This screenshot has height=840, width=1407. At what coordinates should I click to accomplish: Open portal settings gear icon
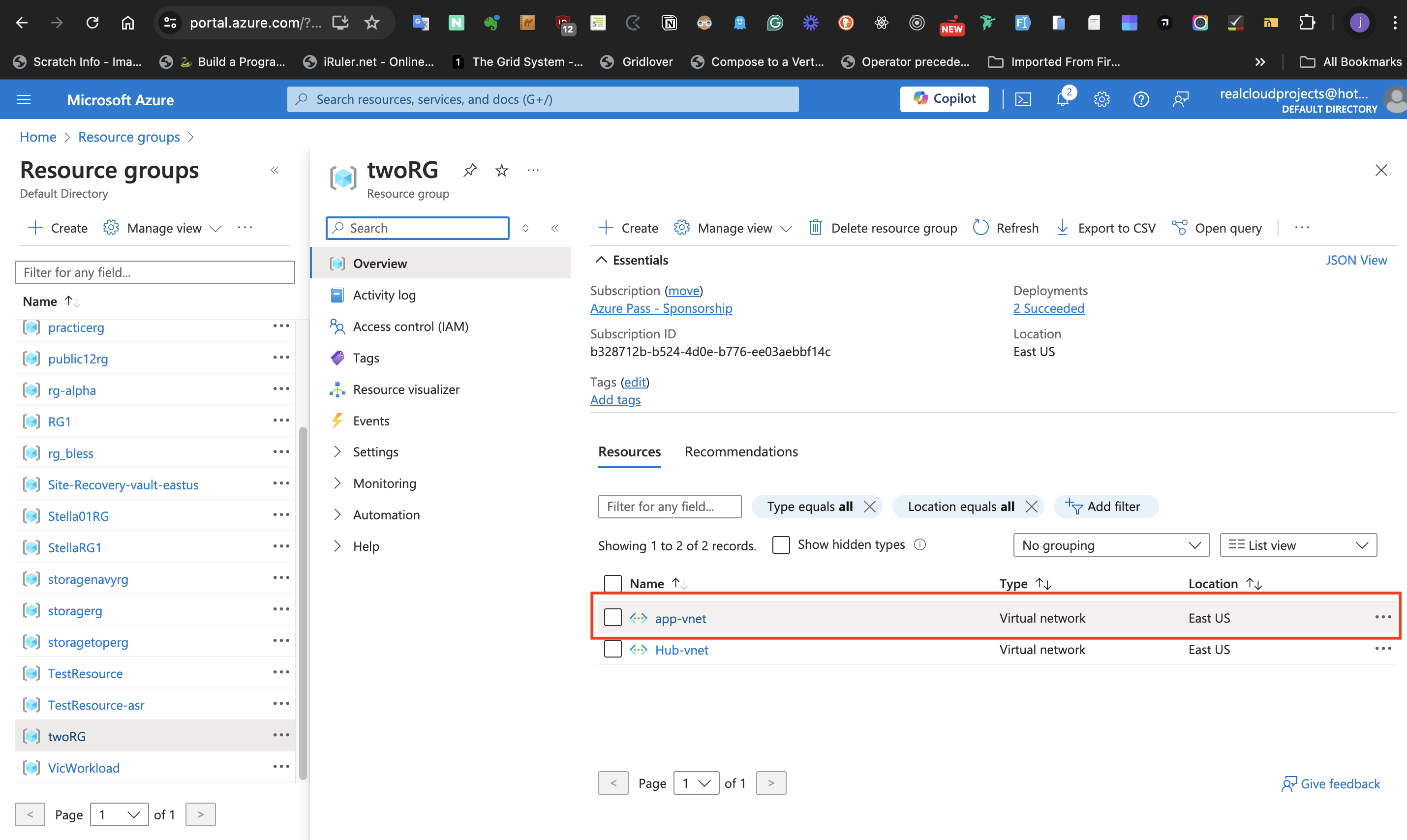(x=1101, y=100)
